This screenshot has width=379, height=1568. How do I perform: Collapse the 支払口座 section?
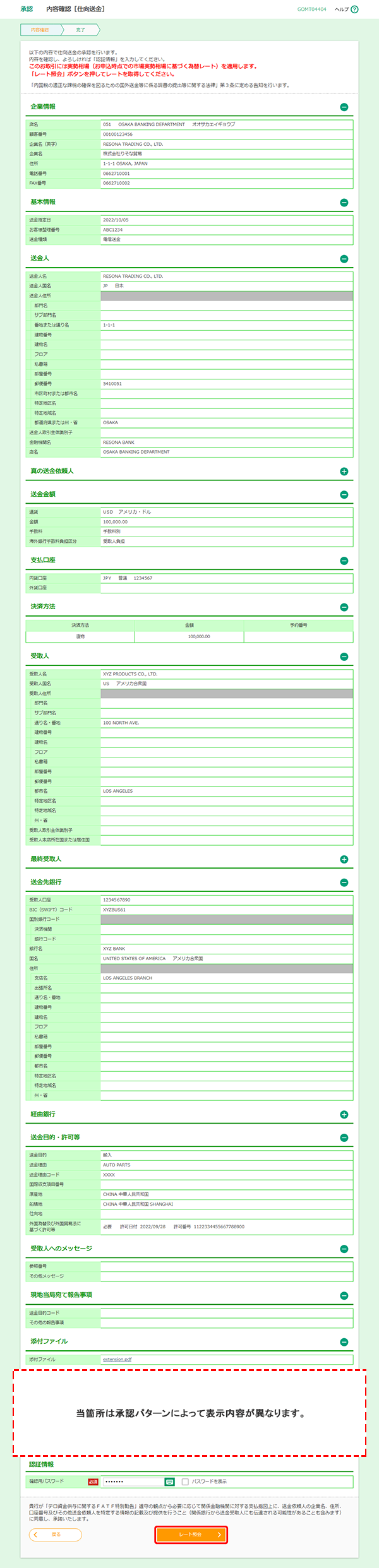pyautogui.click(x=344, y=561)
